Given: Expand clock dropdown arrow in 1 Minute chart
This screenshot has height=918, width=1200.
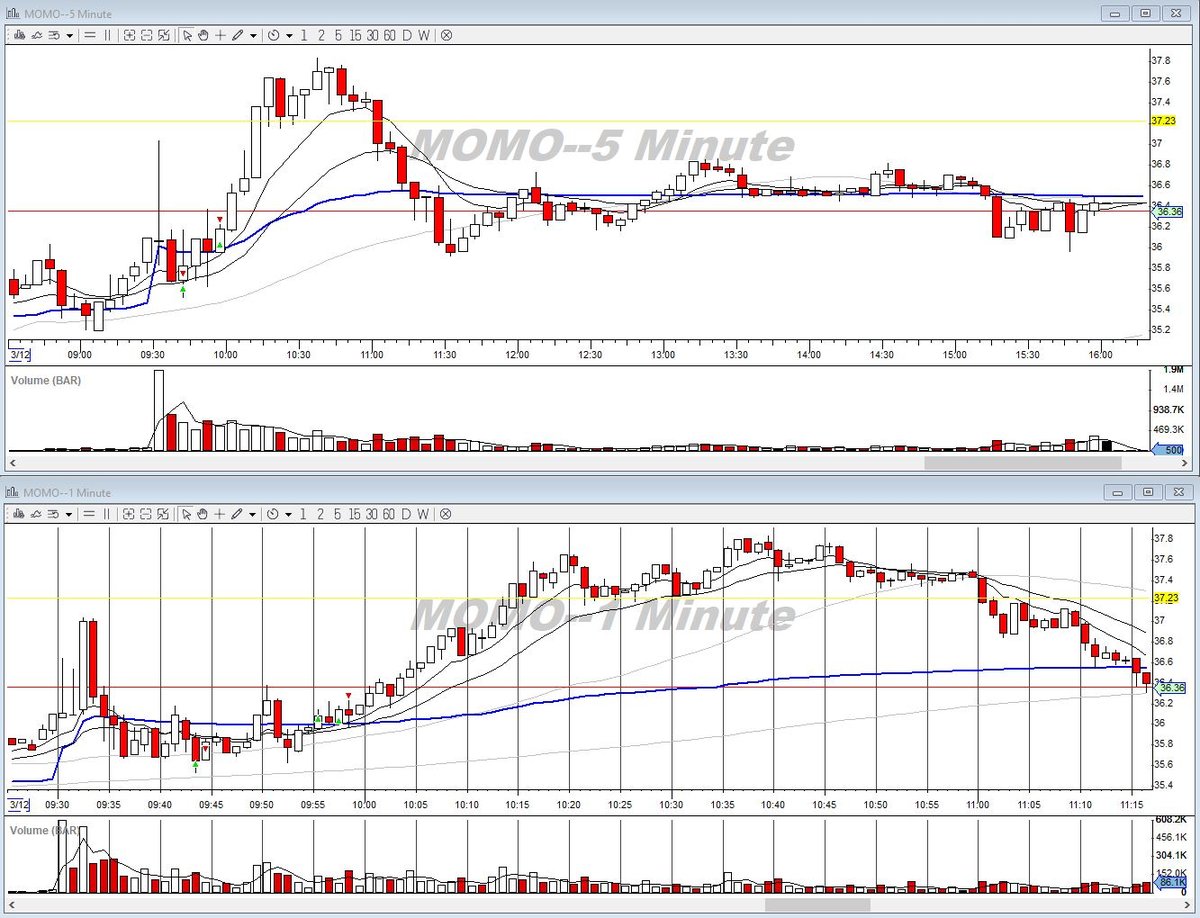Looking at the screenshot, I should (x=289, y=513).
